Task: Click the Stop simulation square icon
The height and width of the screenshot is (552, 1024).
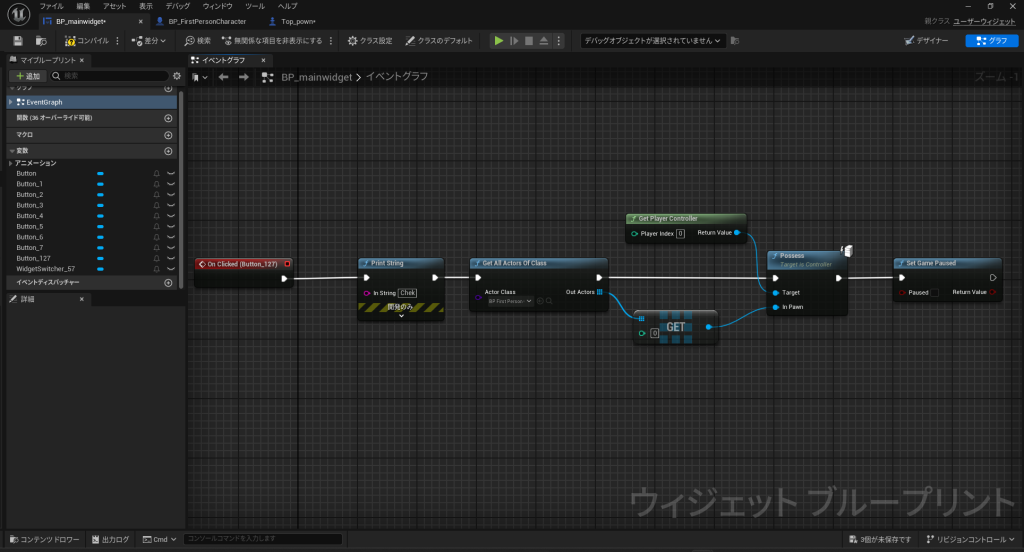Action: coord(529,41)
